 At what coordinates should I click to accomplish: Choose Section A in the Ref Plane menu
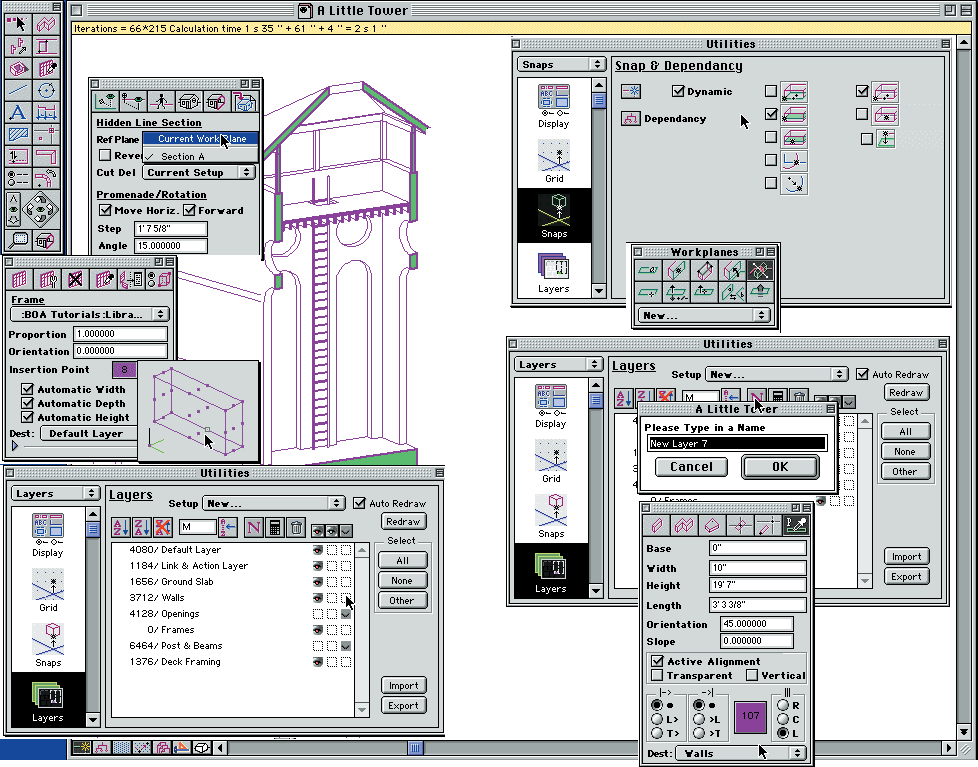182,157
